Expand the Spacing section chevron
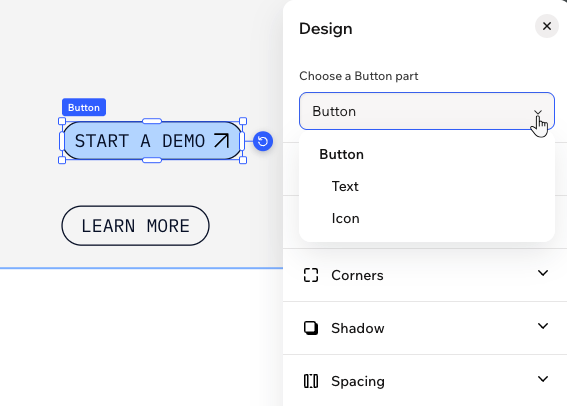 (x=543, y=379)
